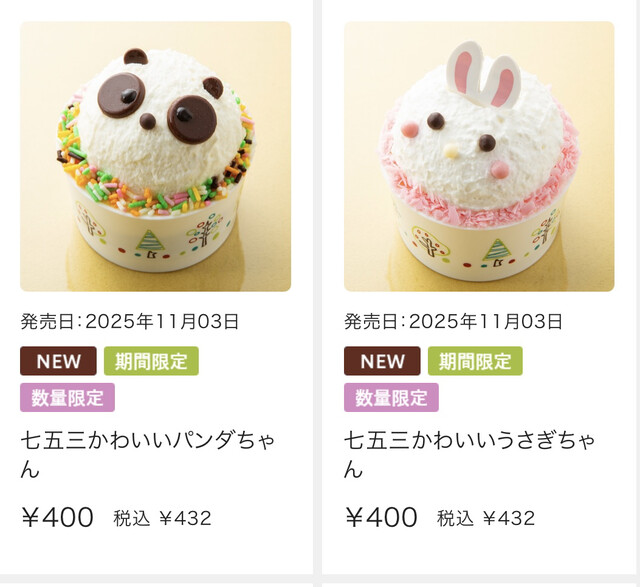The height and width of the screenshot is (587, 640).
Task: Select 数量限定 tag under panda product
Action: pos(67,398)
